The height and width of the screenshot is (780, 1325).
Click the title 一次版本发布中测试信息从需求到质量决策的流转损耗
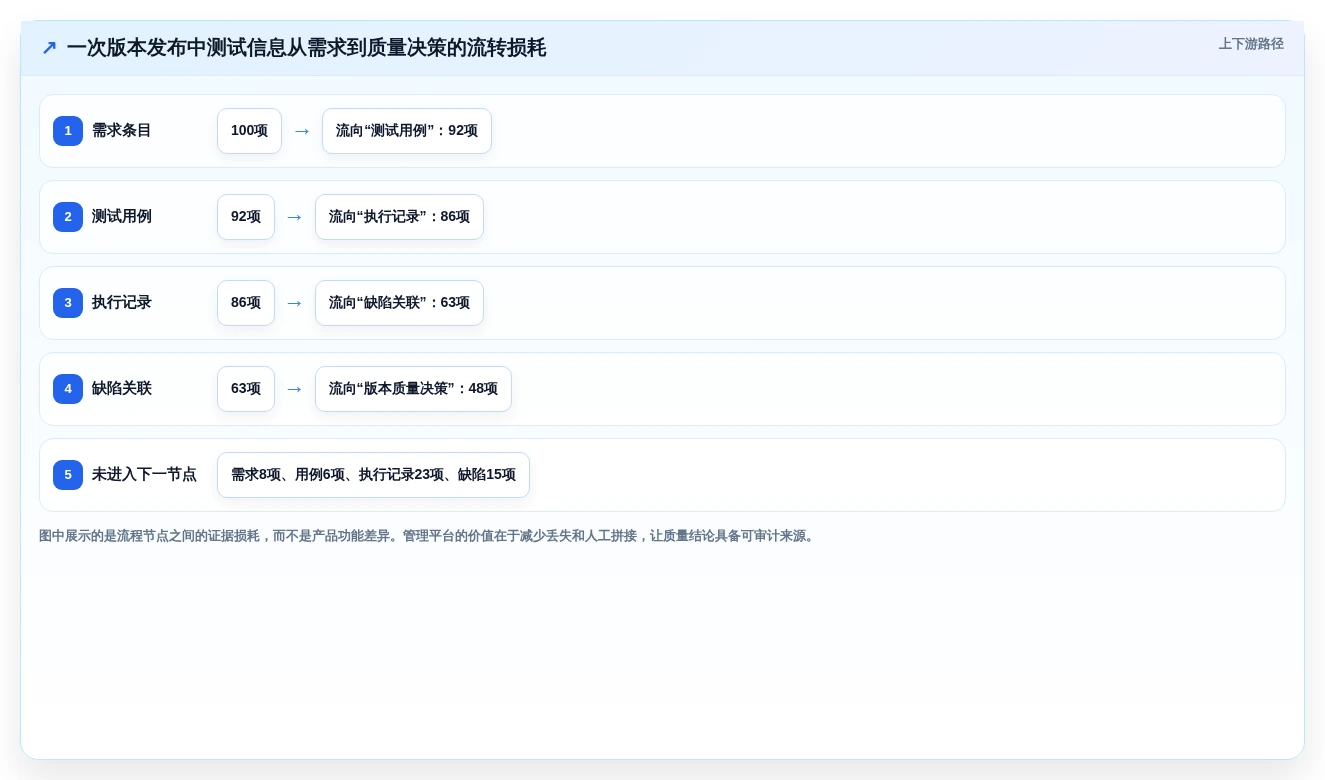click(306, 48)
